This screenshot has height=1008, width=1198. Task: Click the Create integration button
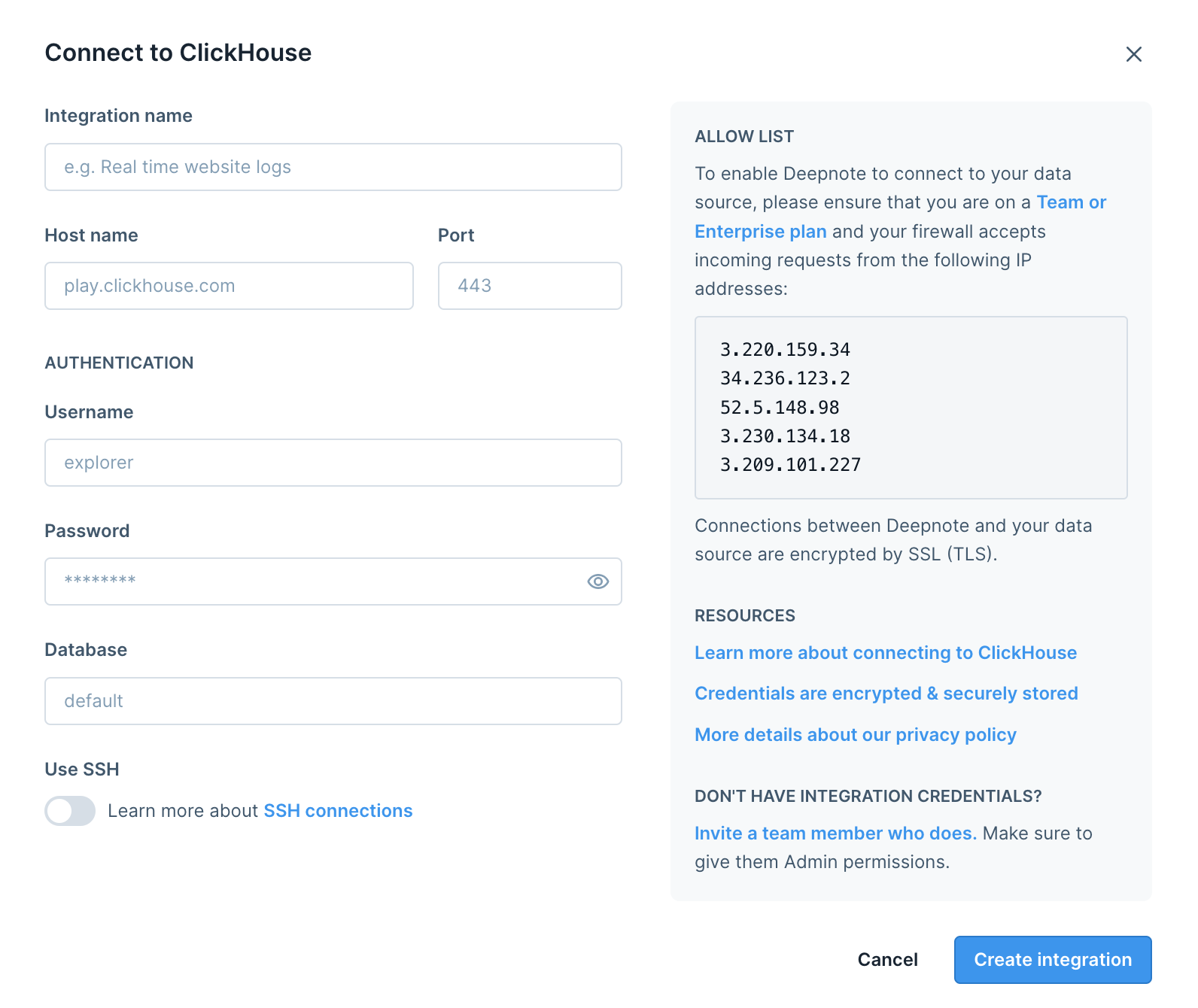[x=1053, y=960]
